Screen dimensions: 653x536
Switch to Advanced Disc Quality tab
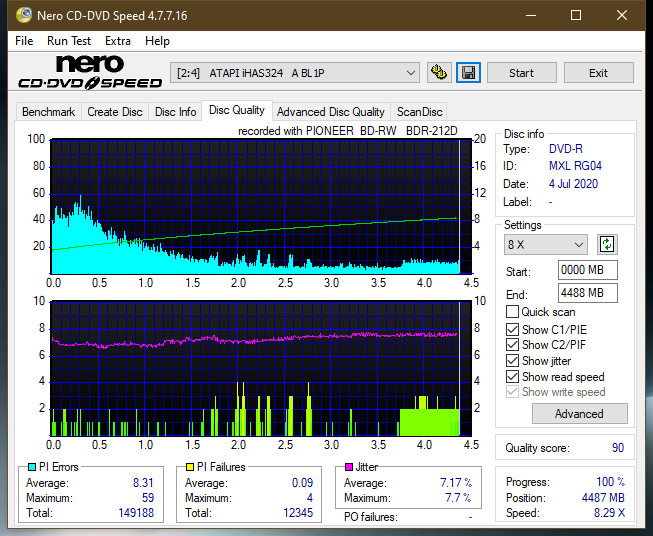[331, 112]
